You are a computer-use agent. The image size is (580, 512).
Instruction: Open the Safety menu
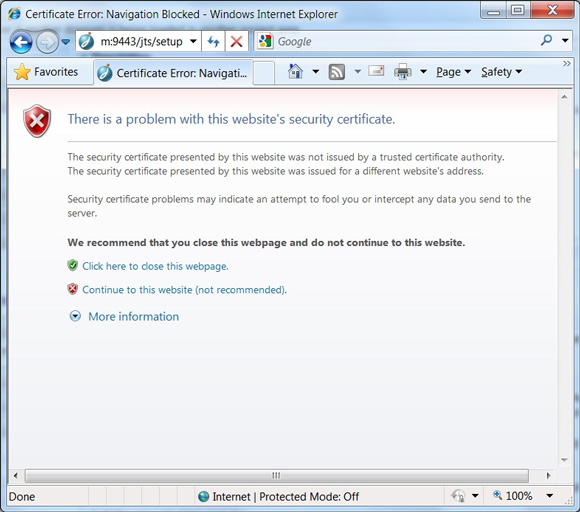coord(501,72)
